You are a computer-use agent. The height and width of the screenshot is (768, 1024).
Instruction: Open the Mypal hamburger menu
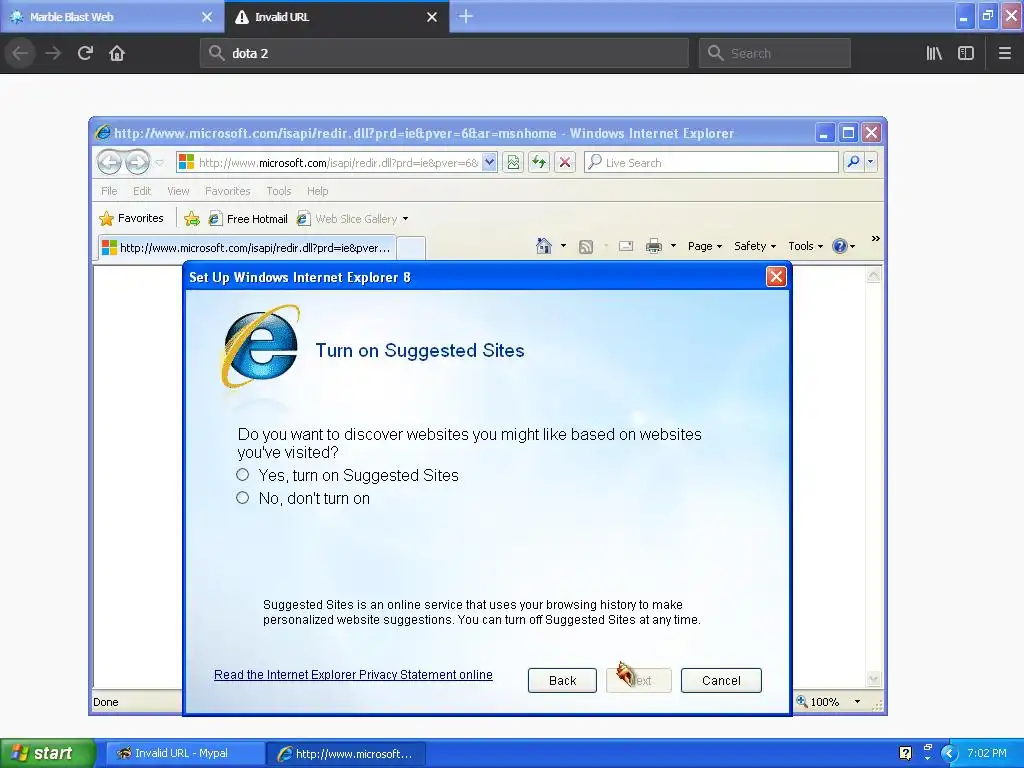pyautogui.click(x=1004, y=53)
